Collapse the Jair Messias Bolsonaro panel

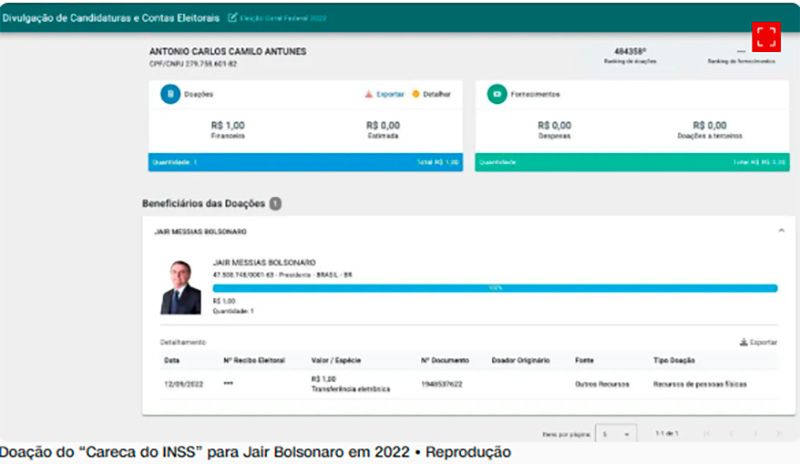click(780, 231)
